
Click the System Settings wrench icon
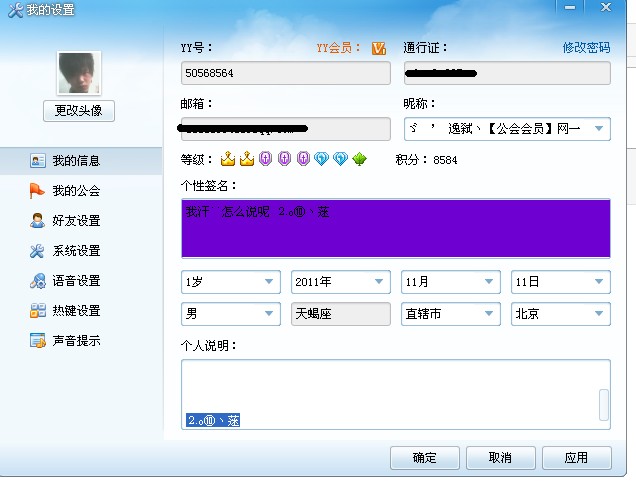tap(37, 251)
